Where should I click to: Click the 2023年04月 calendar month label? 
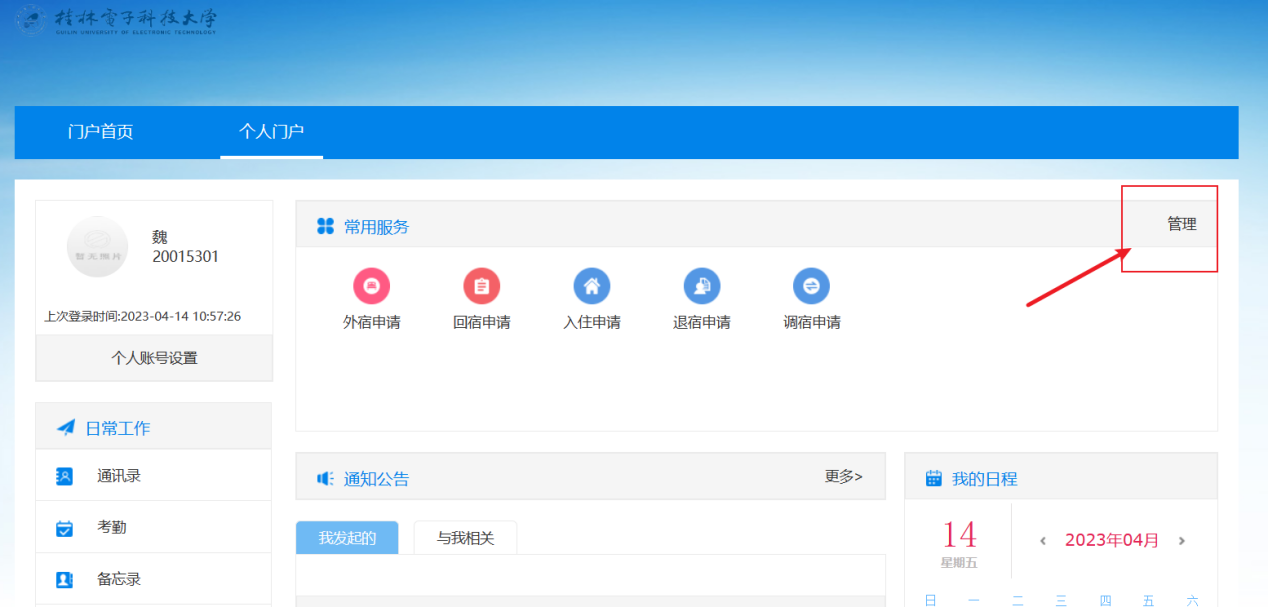pyautogui.click(x=1111, y=540)
